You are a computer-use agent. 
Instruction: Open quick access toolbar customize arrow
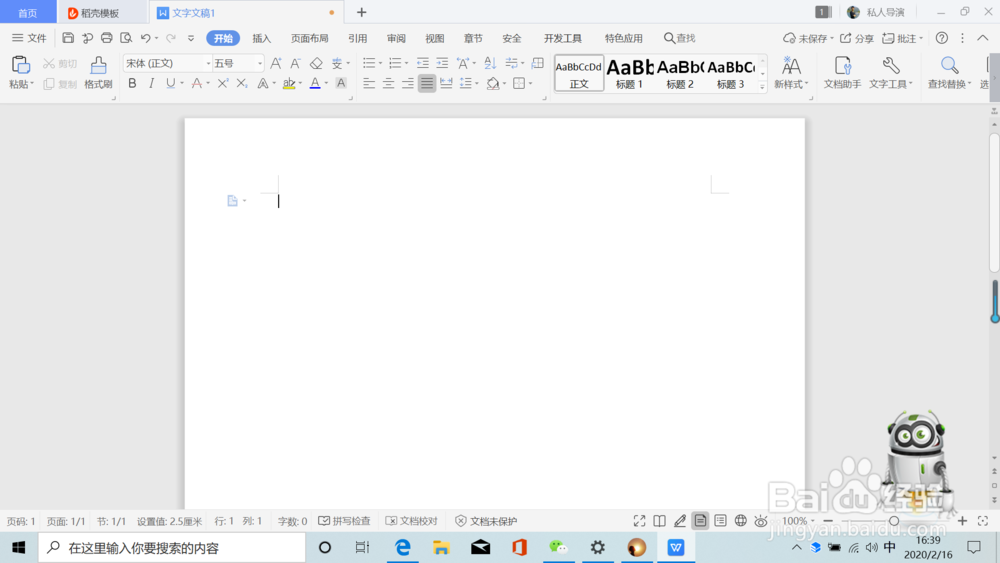(191, 38)
